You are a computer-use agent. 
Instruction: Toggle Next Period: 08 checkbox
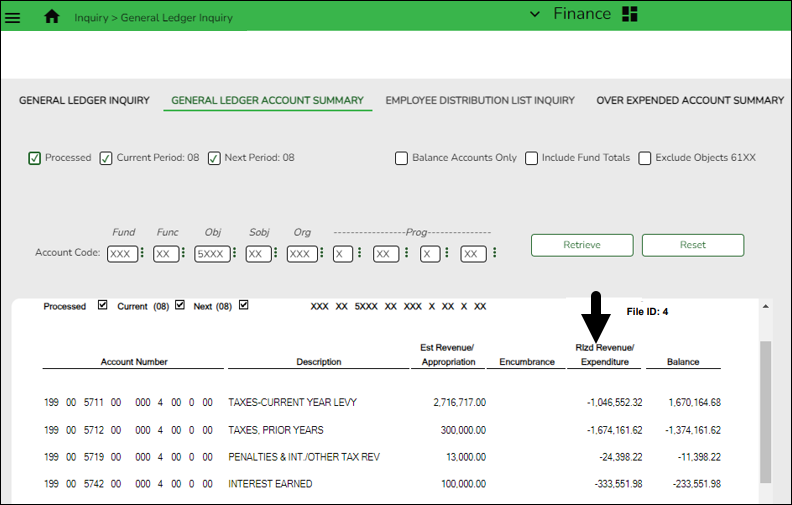tap(214, 158)
